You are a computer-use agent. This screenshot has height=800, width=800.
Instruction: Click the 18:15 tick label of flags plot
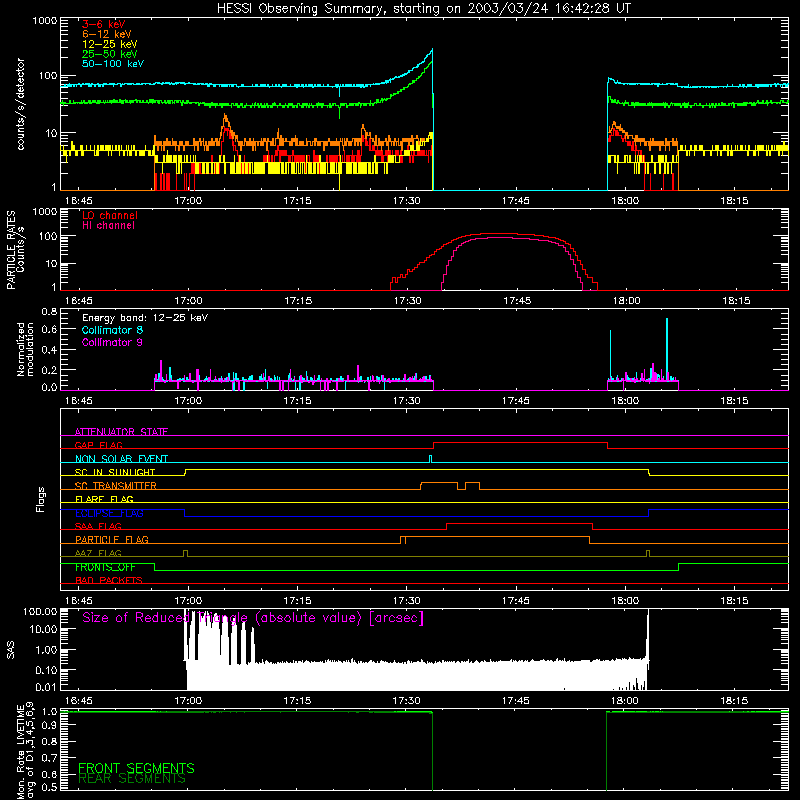(734, 601)
